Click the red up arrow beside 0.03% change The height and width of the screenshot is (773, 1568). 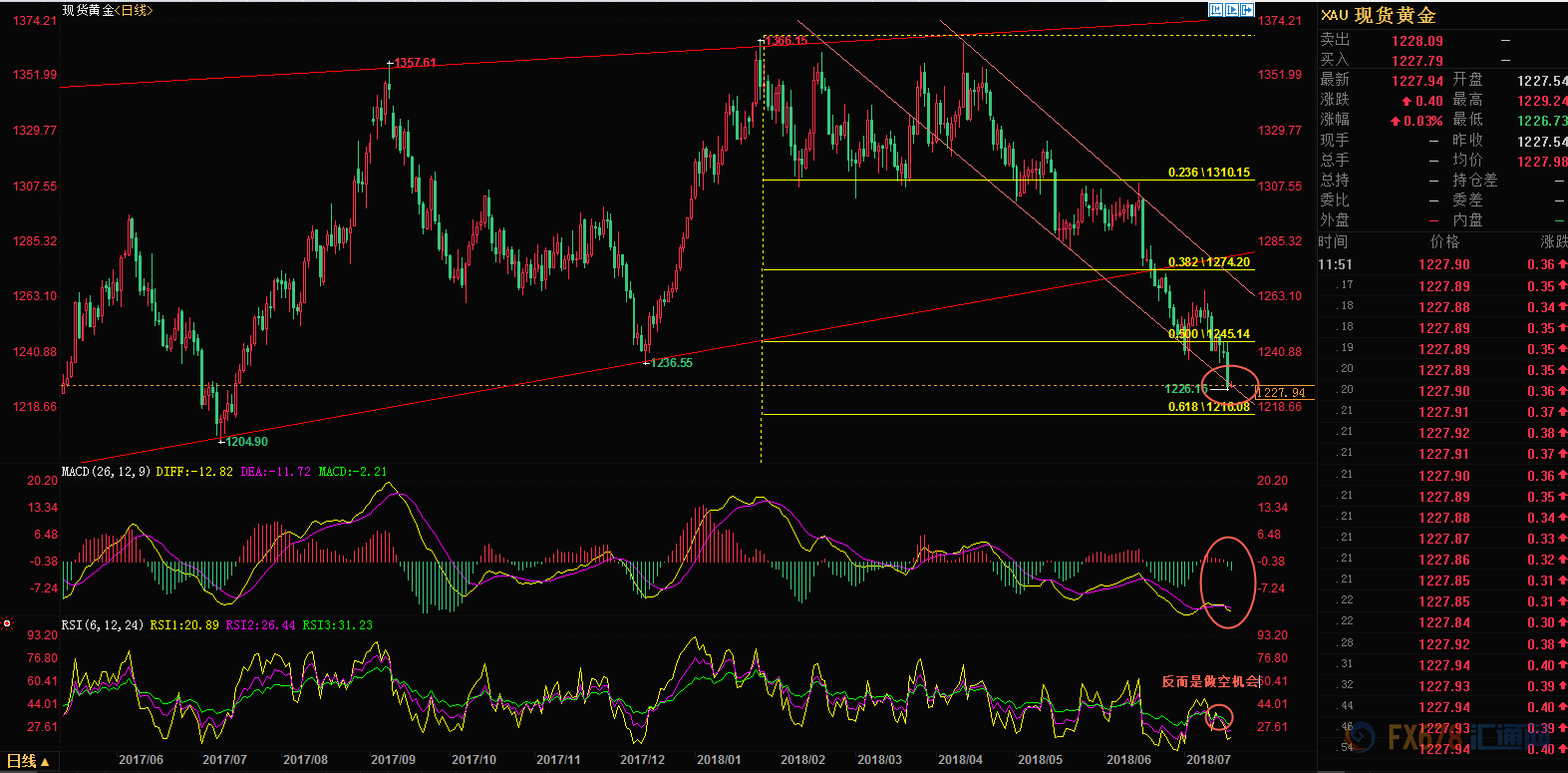(1395, 121)
